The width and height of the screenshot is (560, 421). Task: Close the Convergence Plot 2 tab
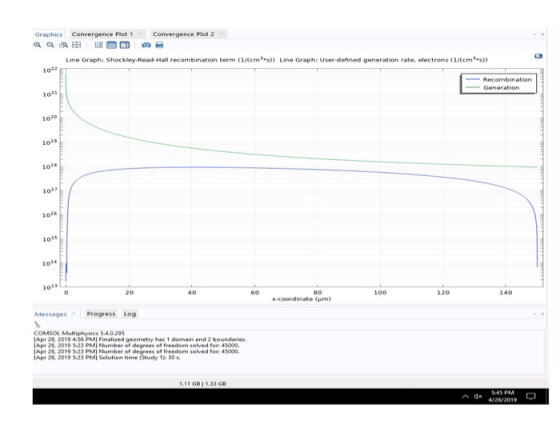point(221,34)
